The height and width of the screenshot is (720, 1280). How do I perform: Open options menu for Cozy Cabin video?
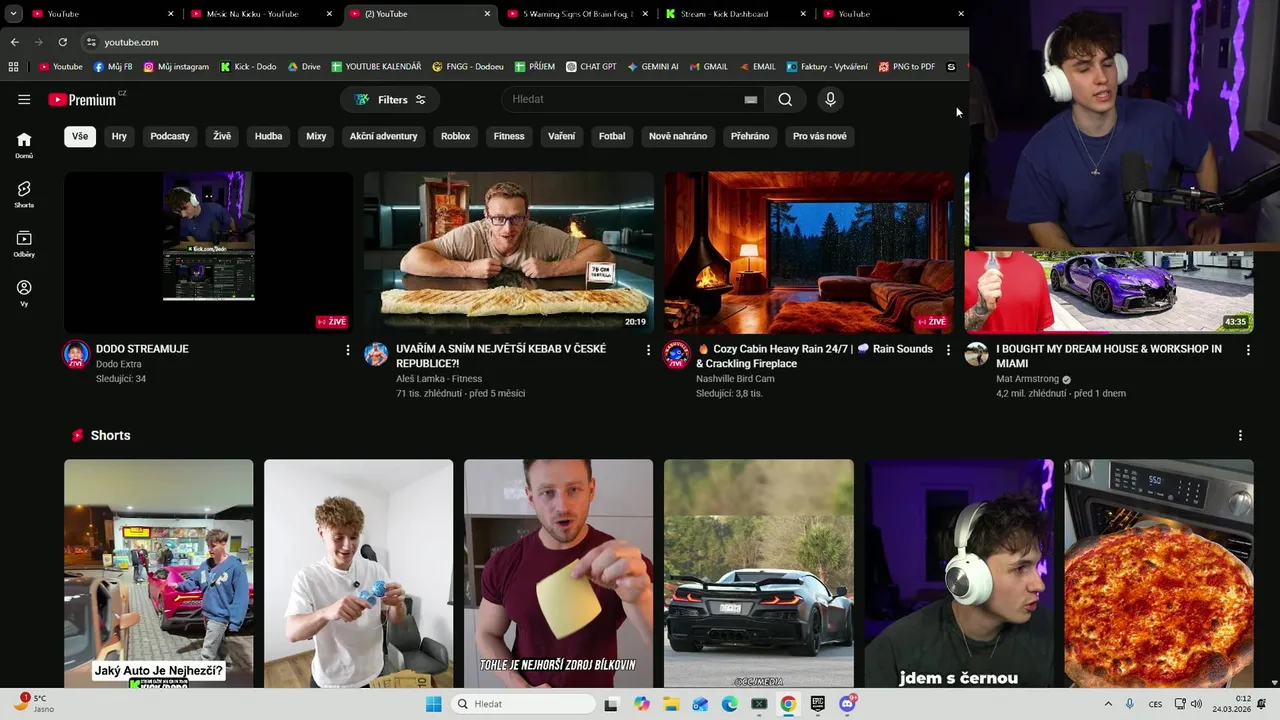[948, 350]
